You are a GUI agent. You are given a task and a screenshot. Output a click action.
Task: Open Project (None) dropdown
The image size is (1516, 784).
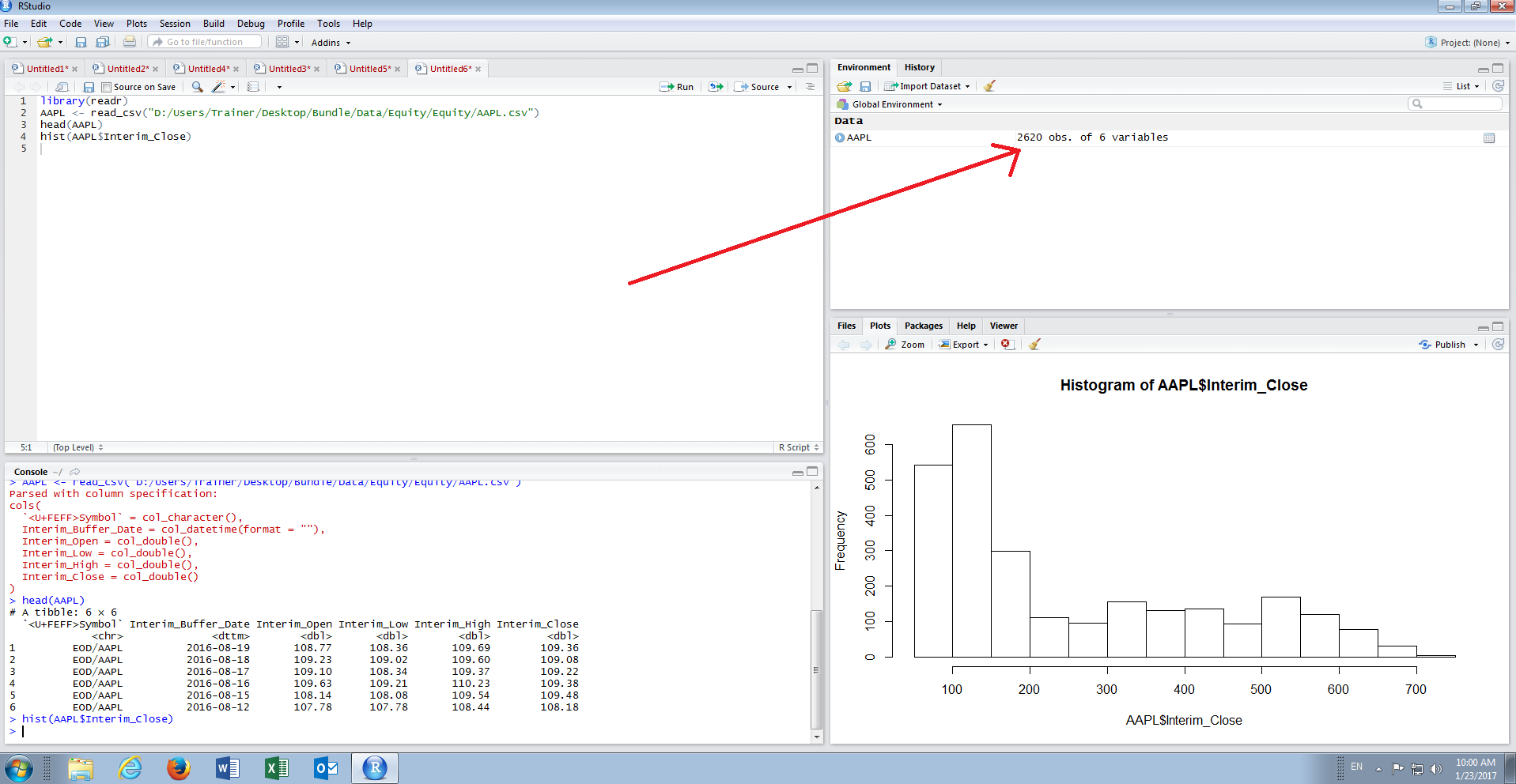1468,43
